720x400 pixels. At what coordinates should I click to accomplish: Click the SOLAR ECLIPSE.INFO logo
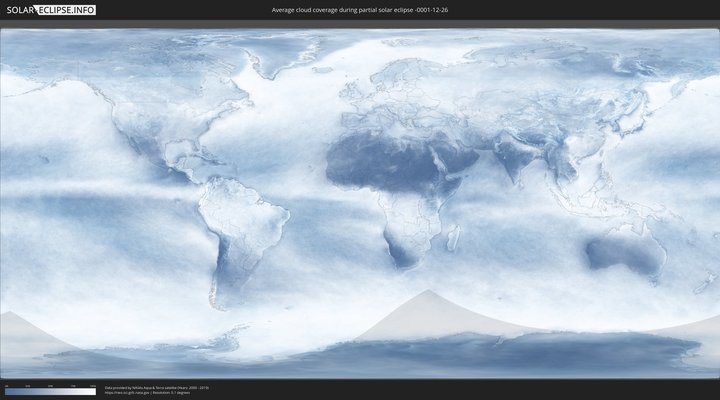[x=50, y=10]
